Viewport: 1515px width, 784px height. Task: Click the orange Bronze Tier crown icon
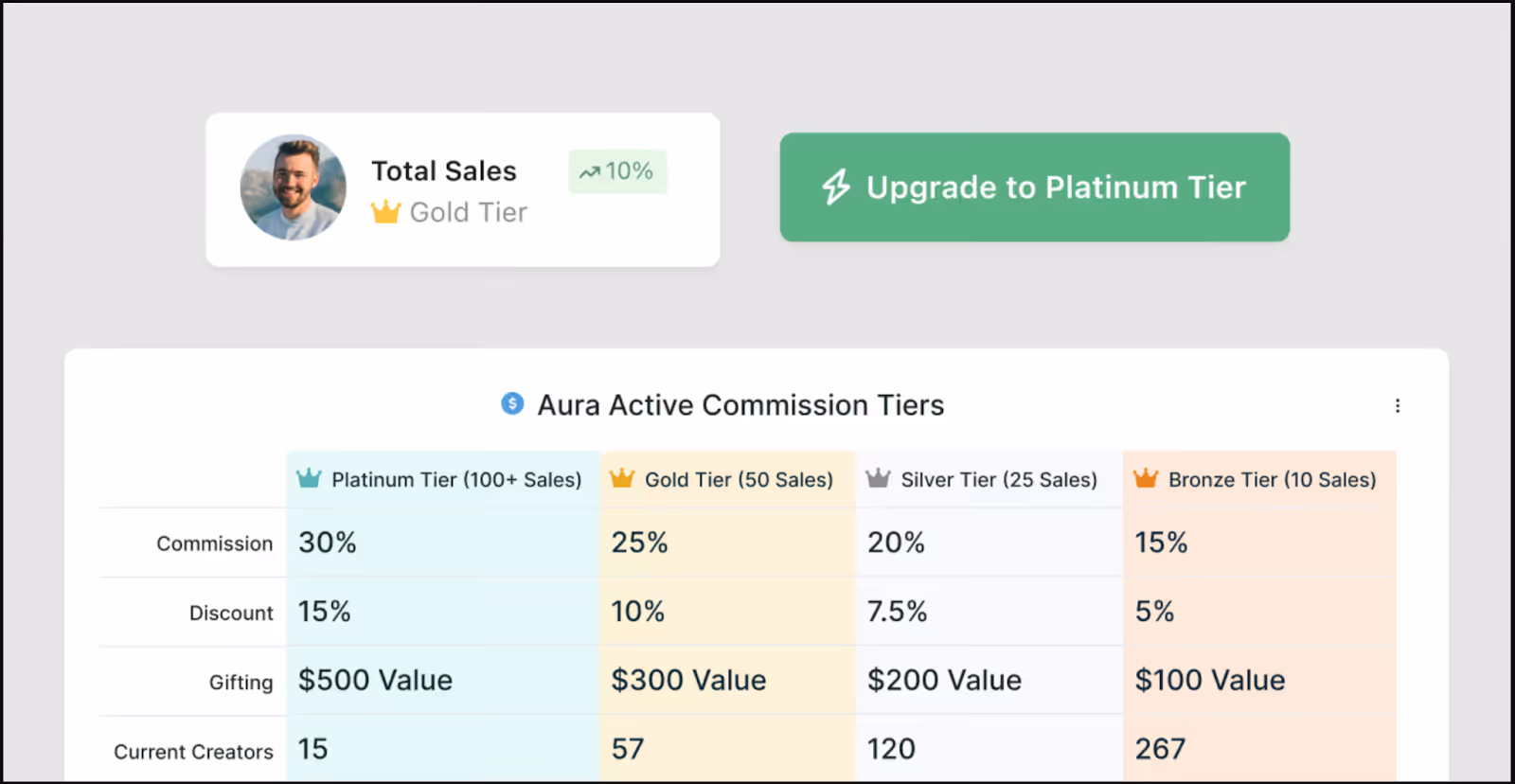1146,478
